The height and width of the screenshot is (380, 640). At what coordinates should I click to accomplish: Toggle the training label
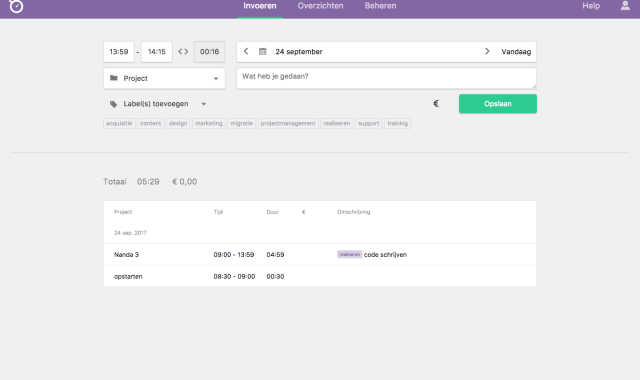[x=398, y=123]
